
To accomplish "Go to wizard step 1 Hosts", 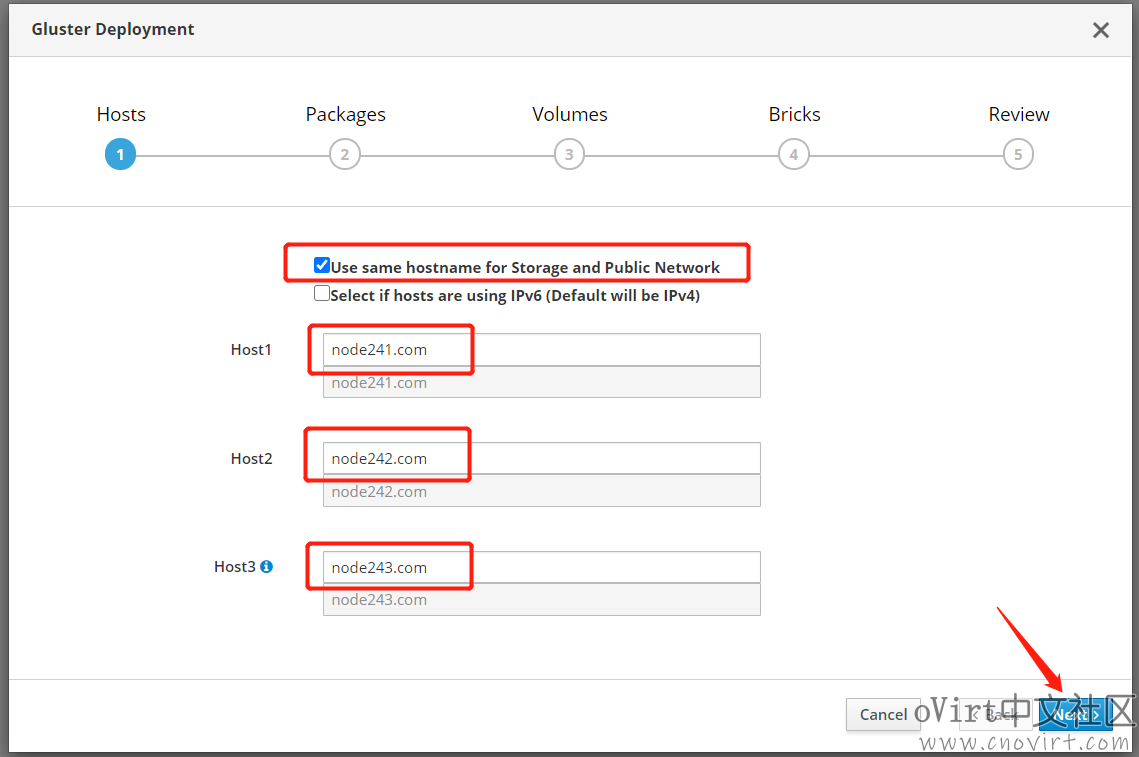I will [x=121, y=154].
